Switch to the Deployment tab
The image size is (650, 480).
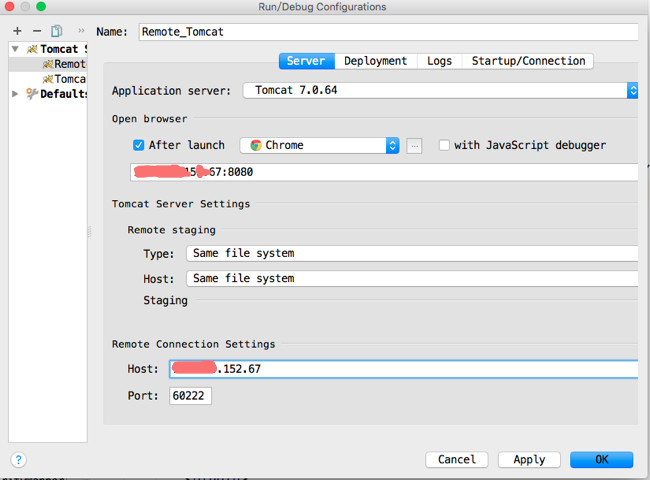click(375, 61)
